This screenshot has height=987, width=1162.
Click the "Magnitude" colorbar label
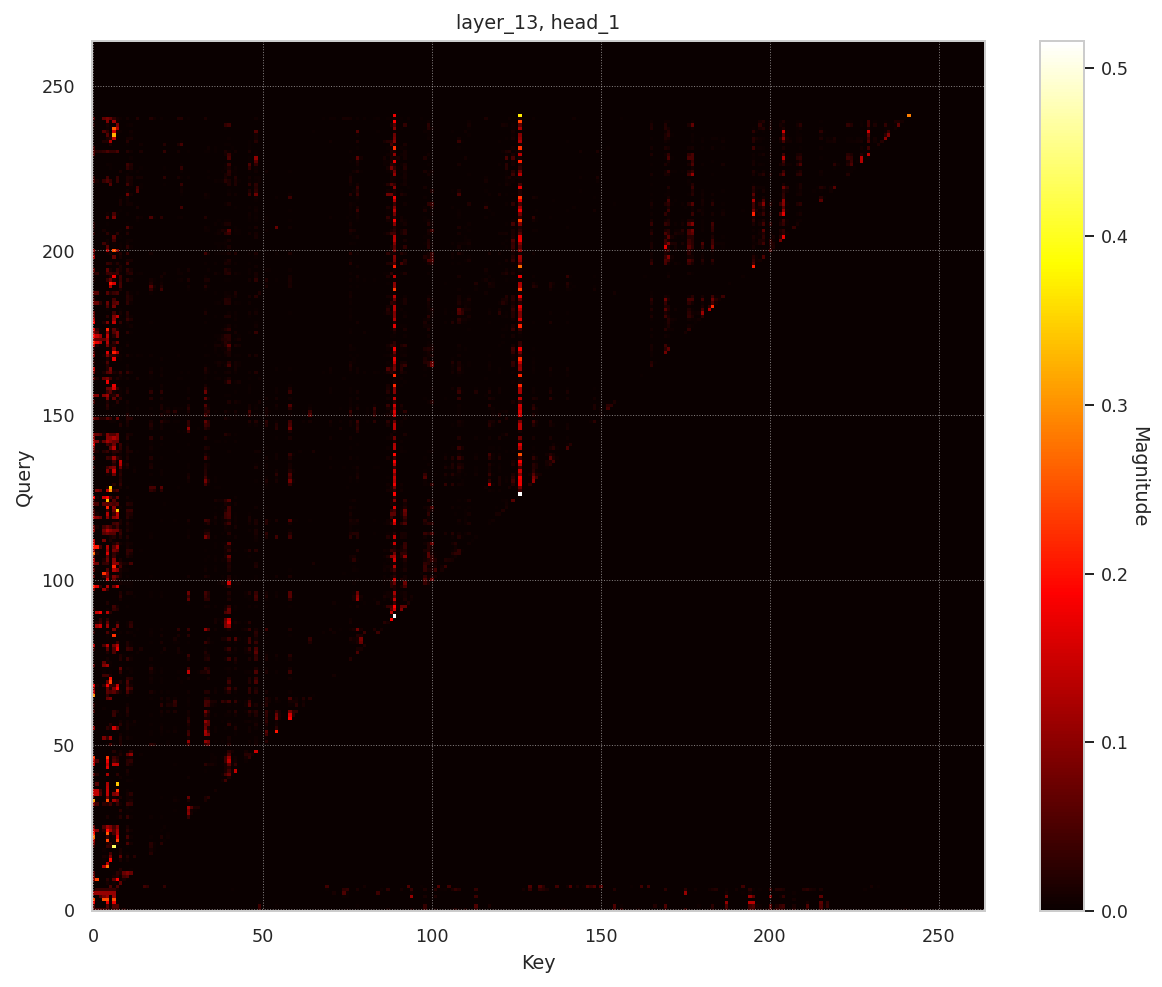pos(1140,476)
